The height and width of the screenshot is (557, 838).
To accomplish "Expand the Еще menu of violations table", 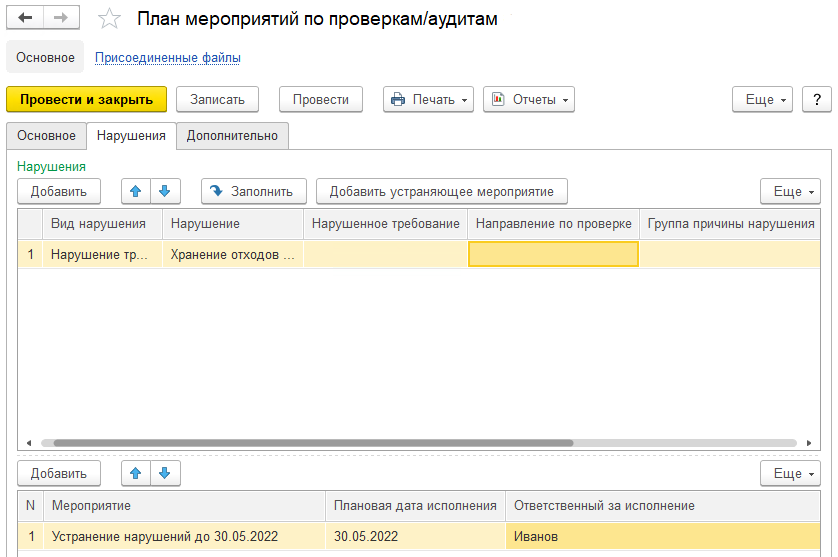I will pyautogui.click(x=790, y=191).
